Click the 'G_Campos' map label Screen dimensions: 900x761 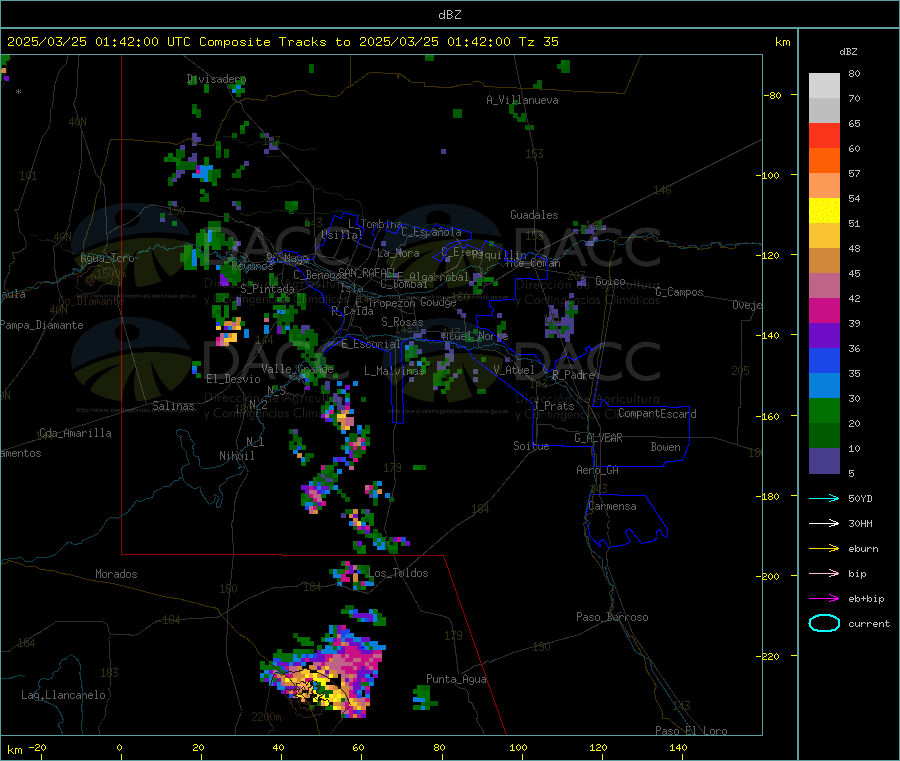(679, 292)
